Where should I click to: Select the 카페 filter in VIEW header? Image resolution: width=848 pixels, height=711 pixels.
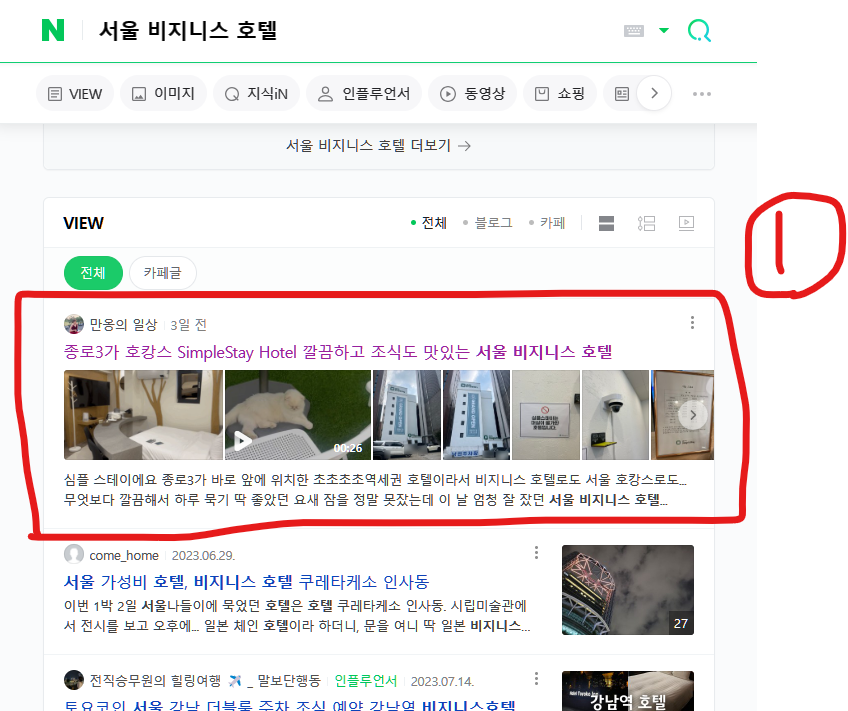pyautogui.click(x=547, y=223)
